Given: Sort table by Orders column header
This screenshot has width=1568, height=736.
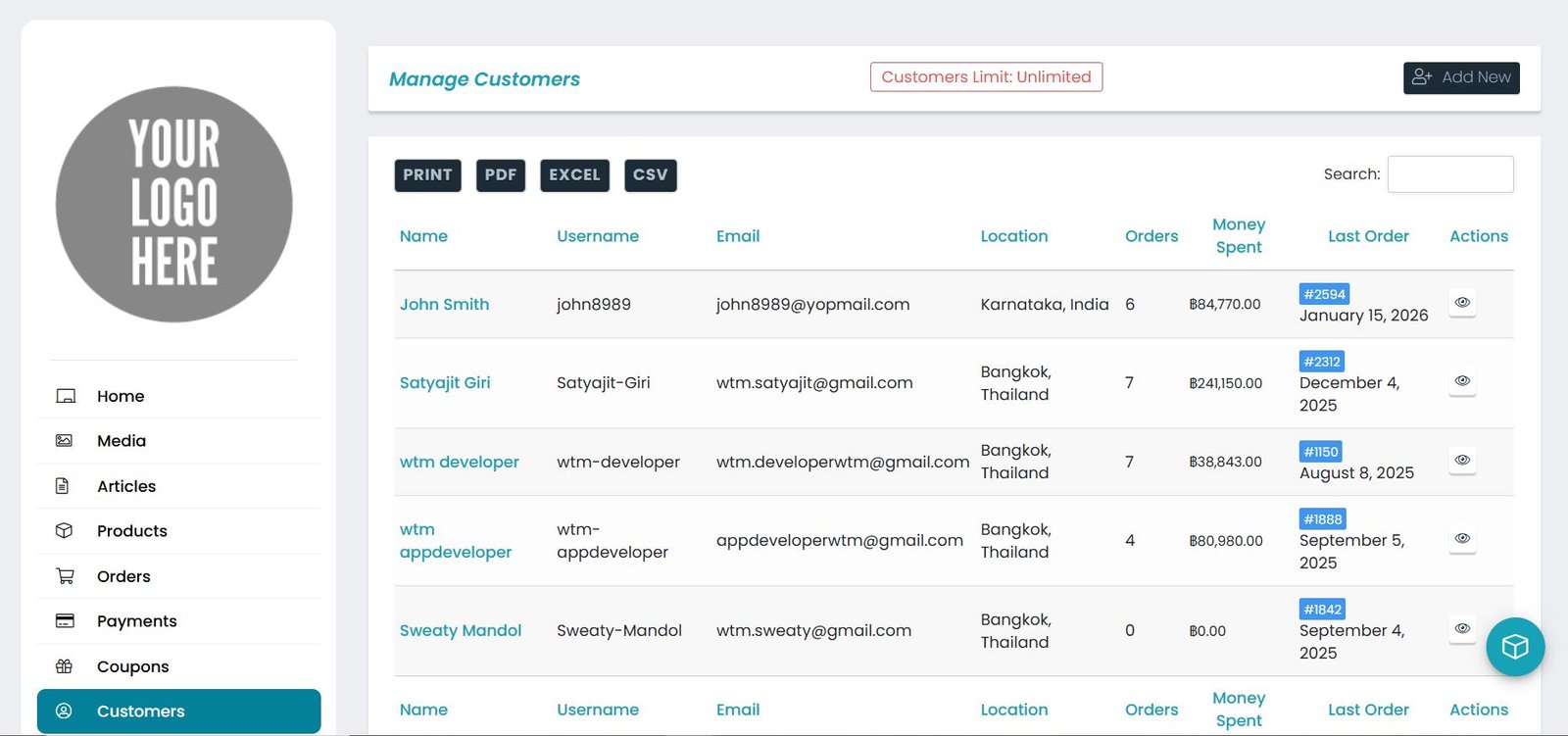Looking at the screenshot, I should coord(1151,236).
